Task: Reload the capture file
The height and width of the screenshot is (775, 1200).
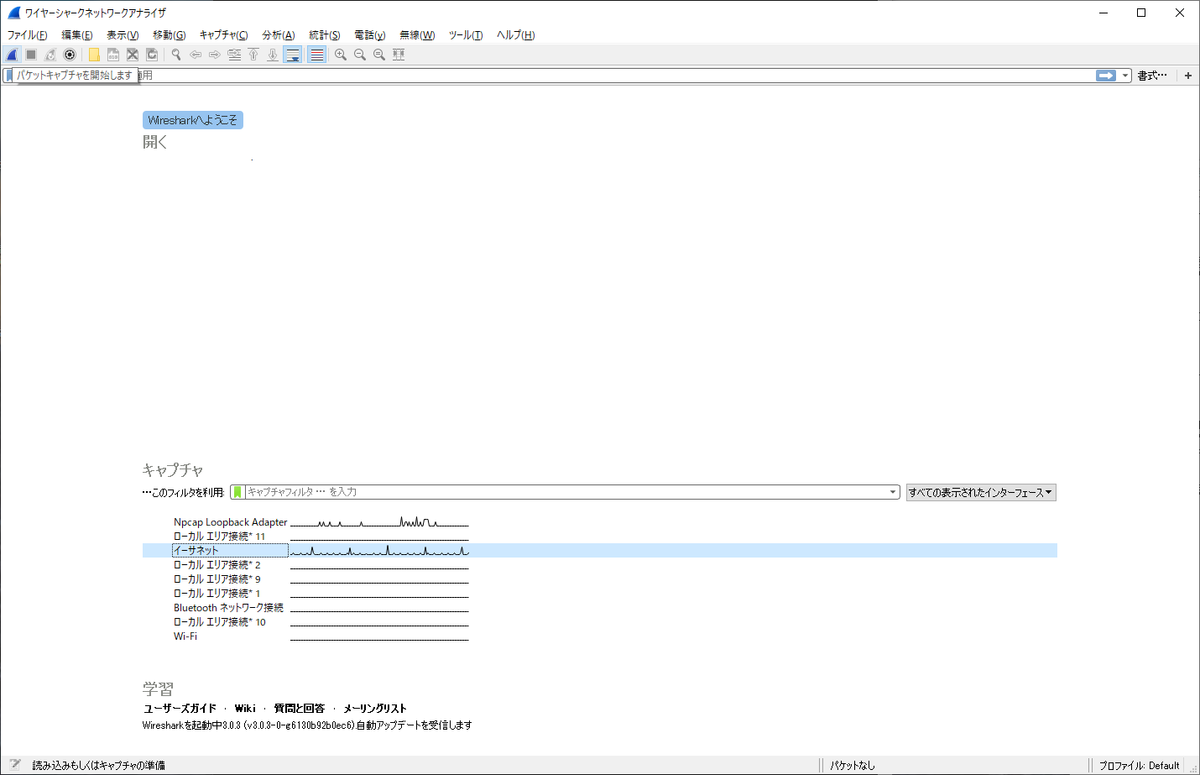Action: [x=151, y=54]
